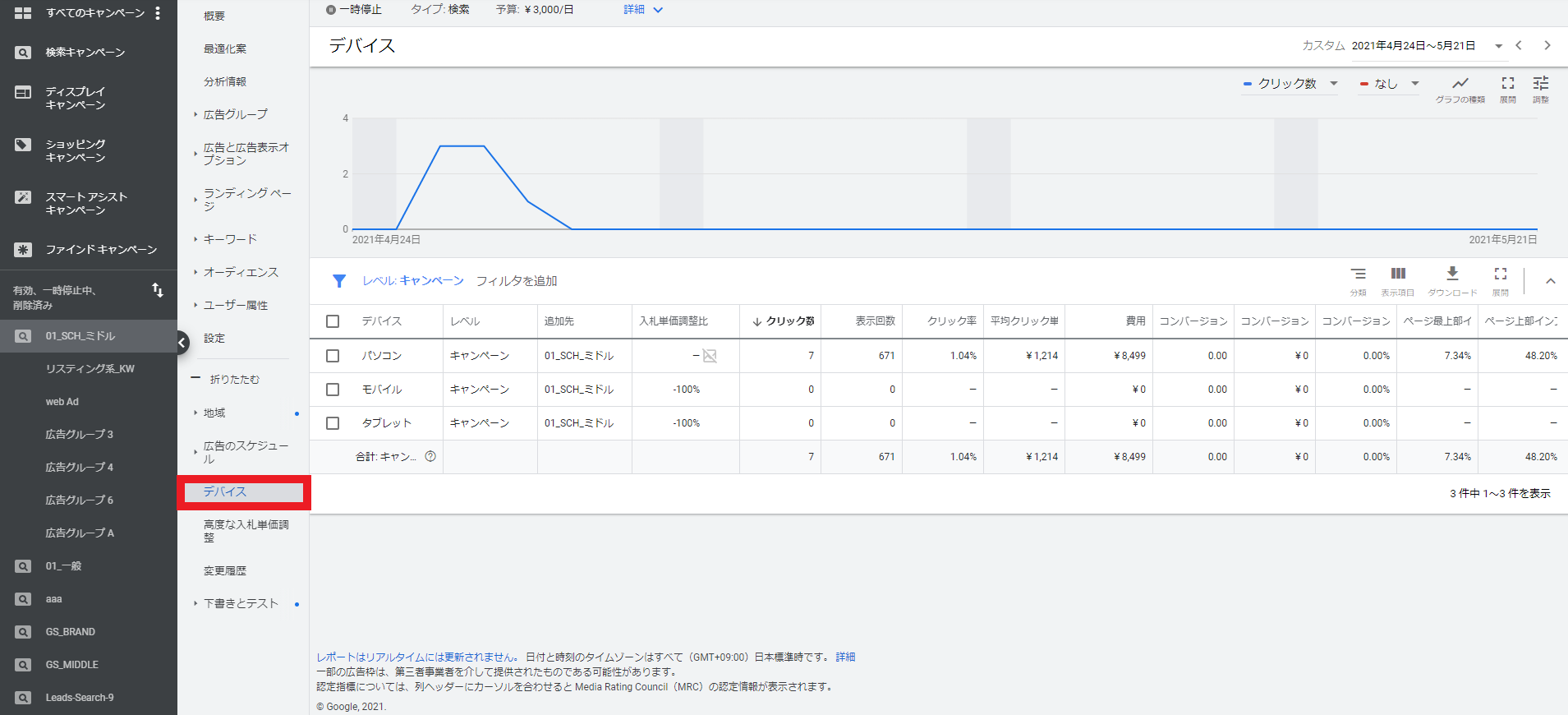Sort campaigns using the up-down arrows icon
1568x715 pixels.
158,290
